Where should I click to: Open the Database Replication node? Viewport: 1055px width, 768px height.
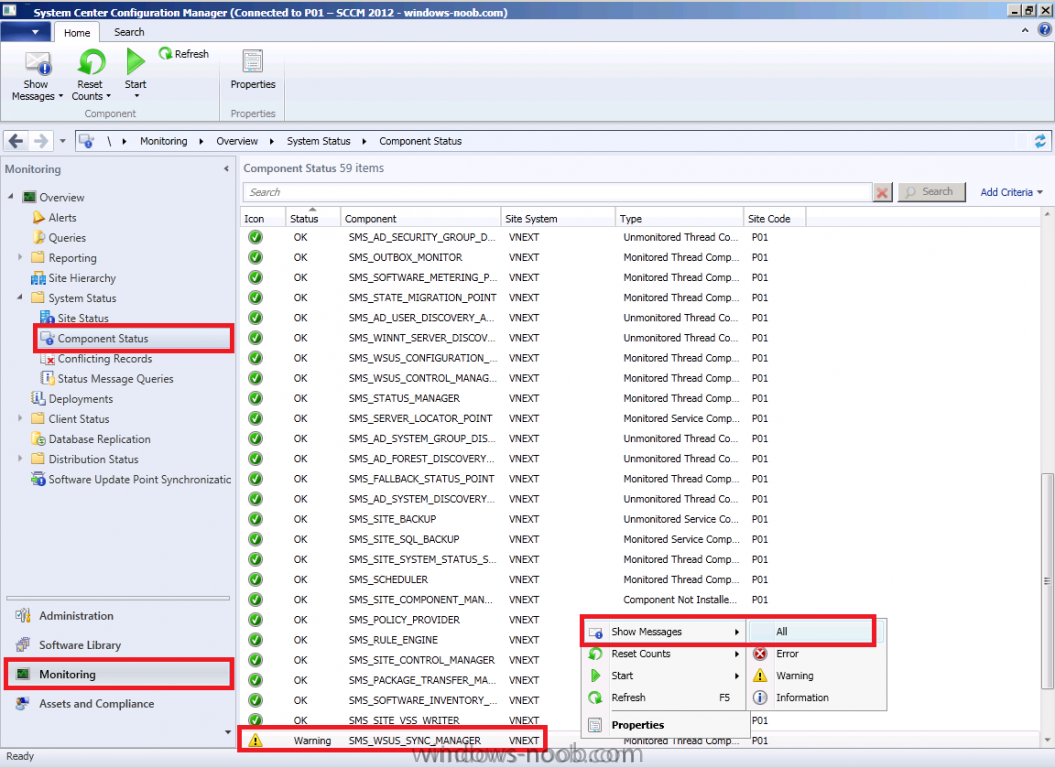[99, 439]
